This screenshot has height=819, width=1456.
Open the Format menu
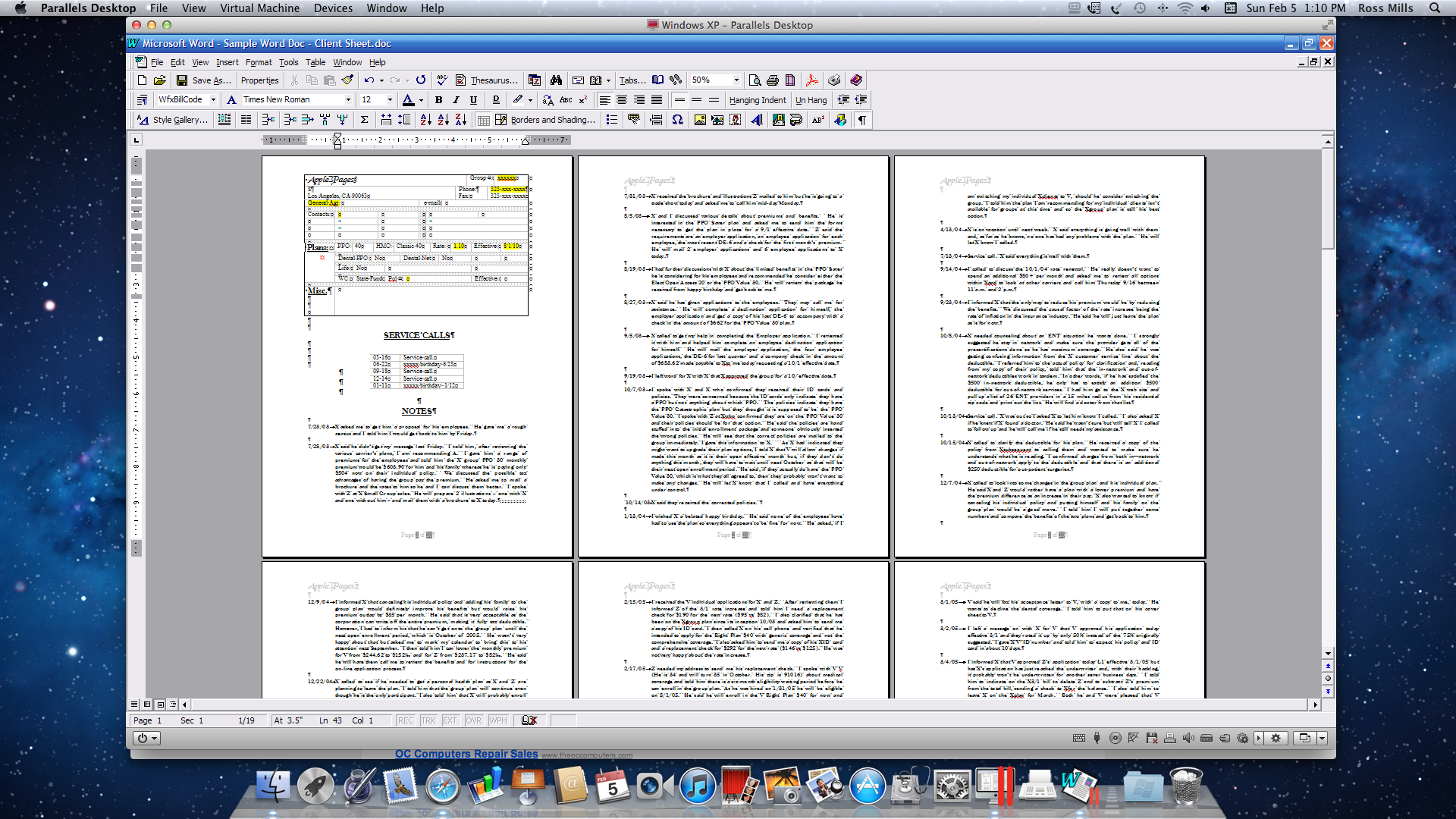258,62
